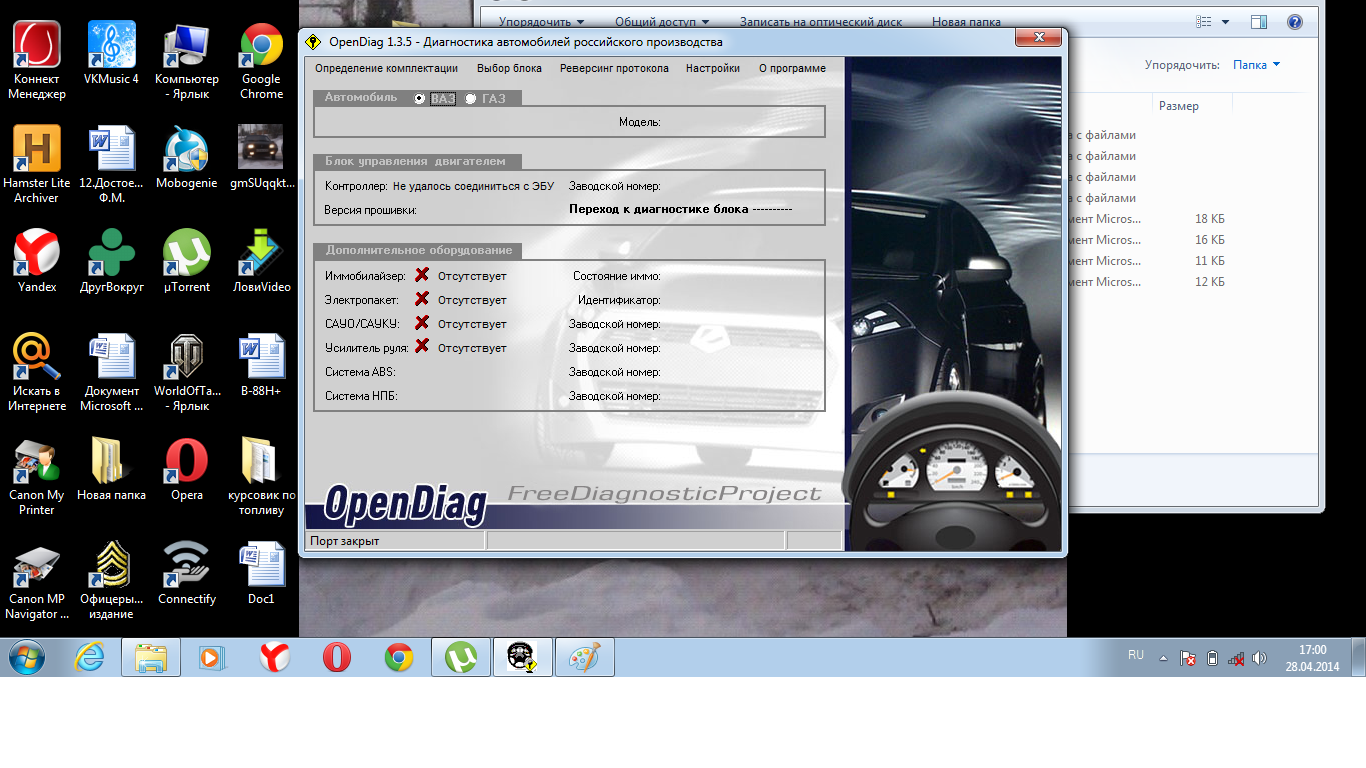Show hidden tray icons arrow

pyautogui.click(x=1163, y=659)
